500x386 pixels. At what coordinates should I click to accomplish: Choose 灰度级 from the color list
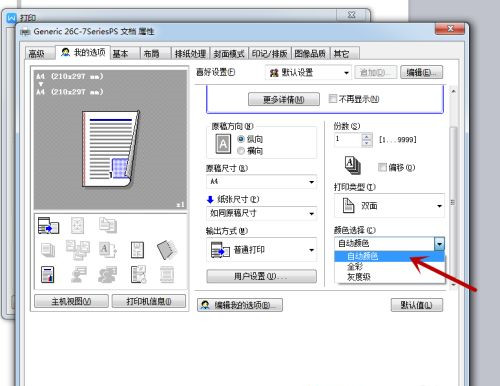[359, 277]
